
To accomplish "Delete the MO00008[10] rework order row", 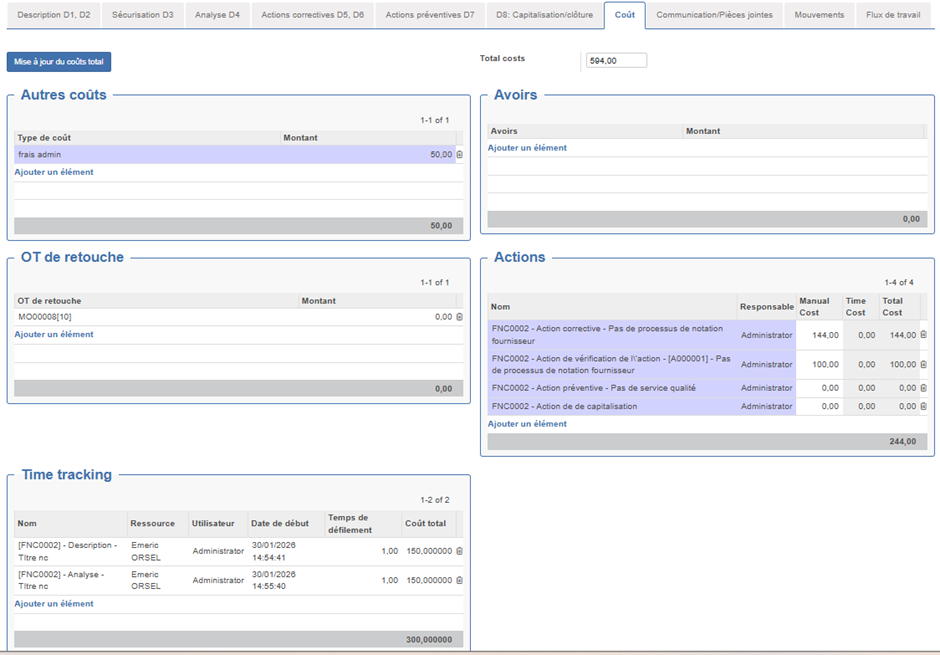I will [x=460, y=317].
